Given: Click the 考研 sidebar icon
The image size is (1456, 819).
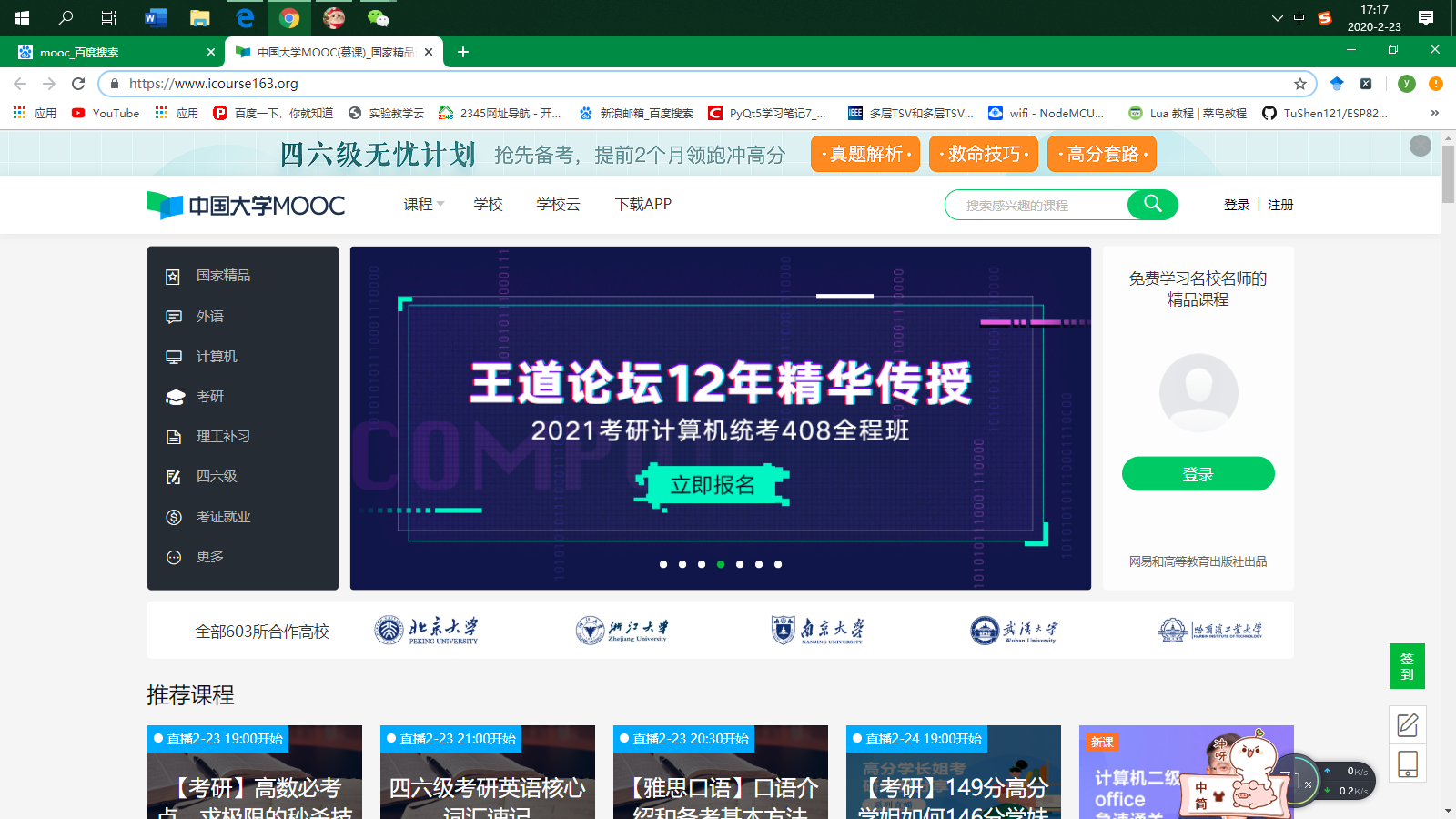Looking at the screenshot, I should (x=172, y=396).
